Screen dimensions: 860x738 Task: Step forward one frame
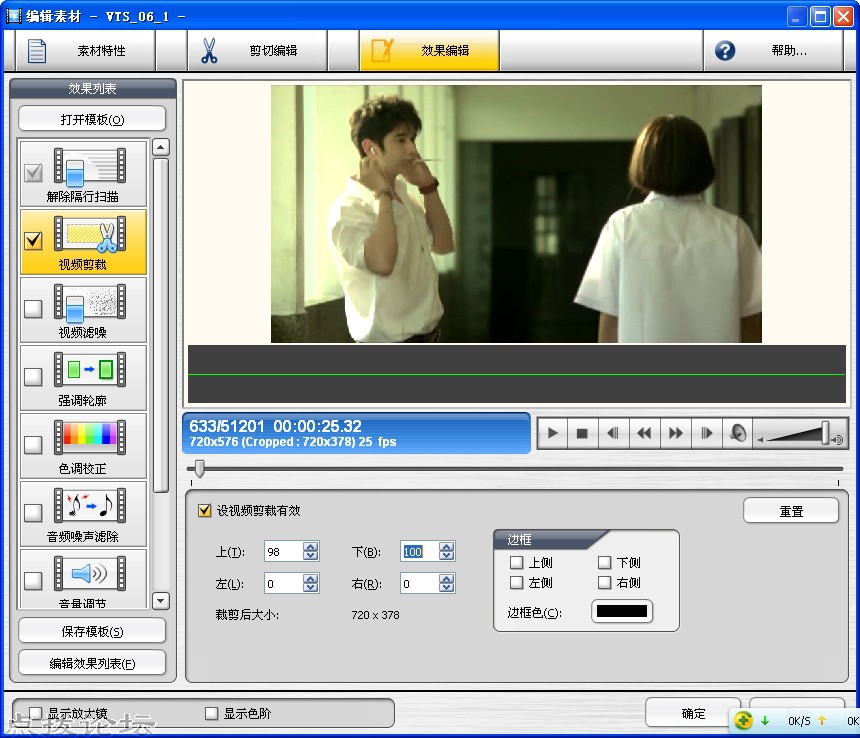click(706, 433)
